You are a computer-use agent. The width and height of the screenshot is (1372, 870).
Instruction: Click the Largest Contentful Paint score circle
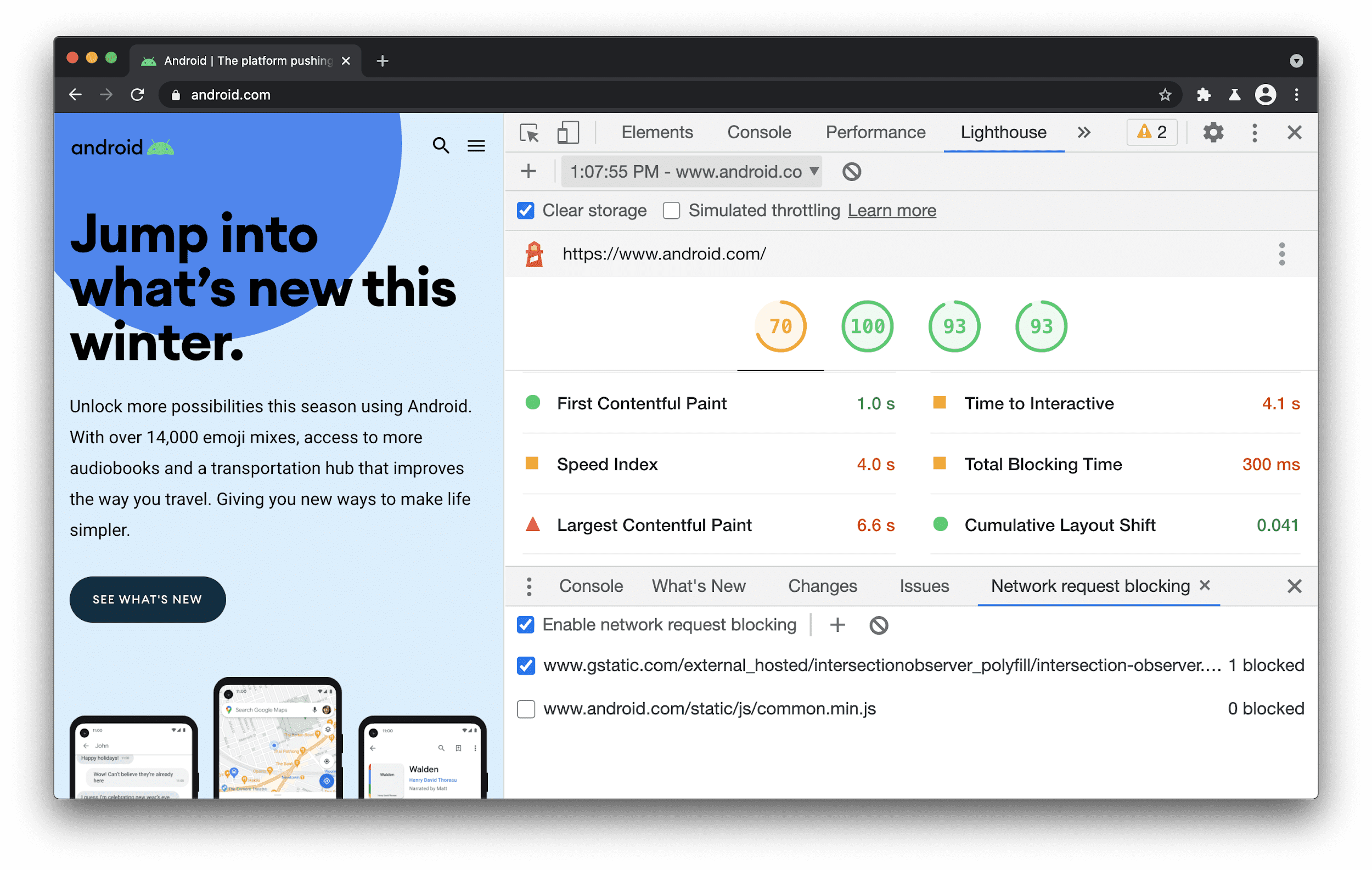click(534, 524)
